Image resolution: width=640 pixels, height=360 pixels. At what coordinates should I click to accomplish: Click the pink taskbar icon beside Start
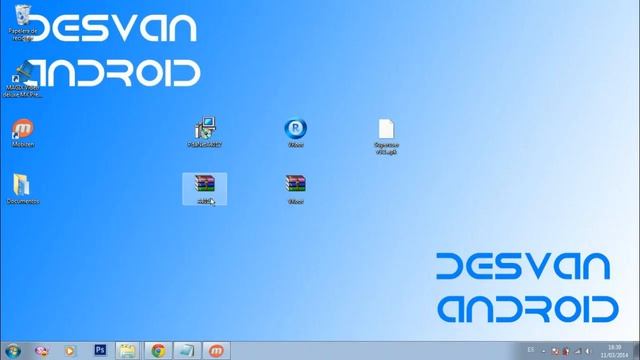click(41, 351)
